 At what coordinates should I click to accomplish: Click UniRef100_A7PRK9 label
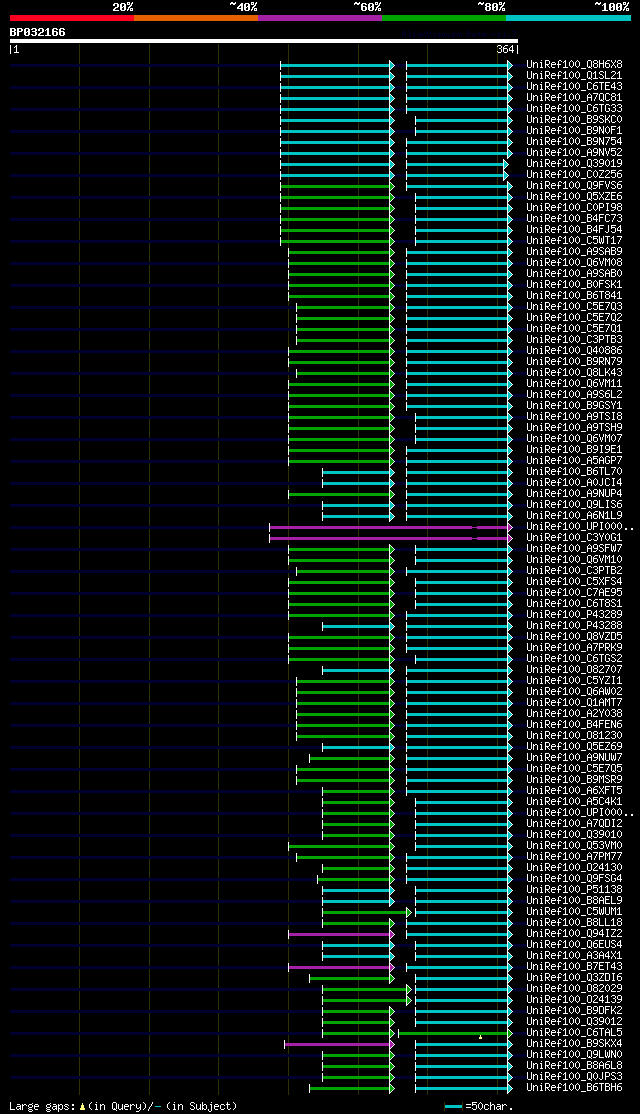(x=575, y=648)
